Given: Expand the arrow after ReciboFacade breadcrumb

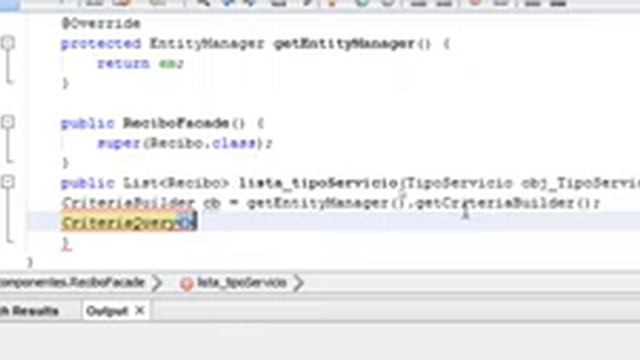Looking at the screenshot, I should [157, 282].
